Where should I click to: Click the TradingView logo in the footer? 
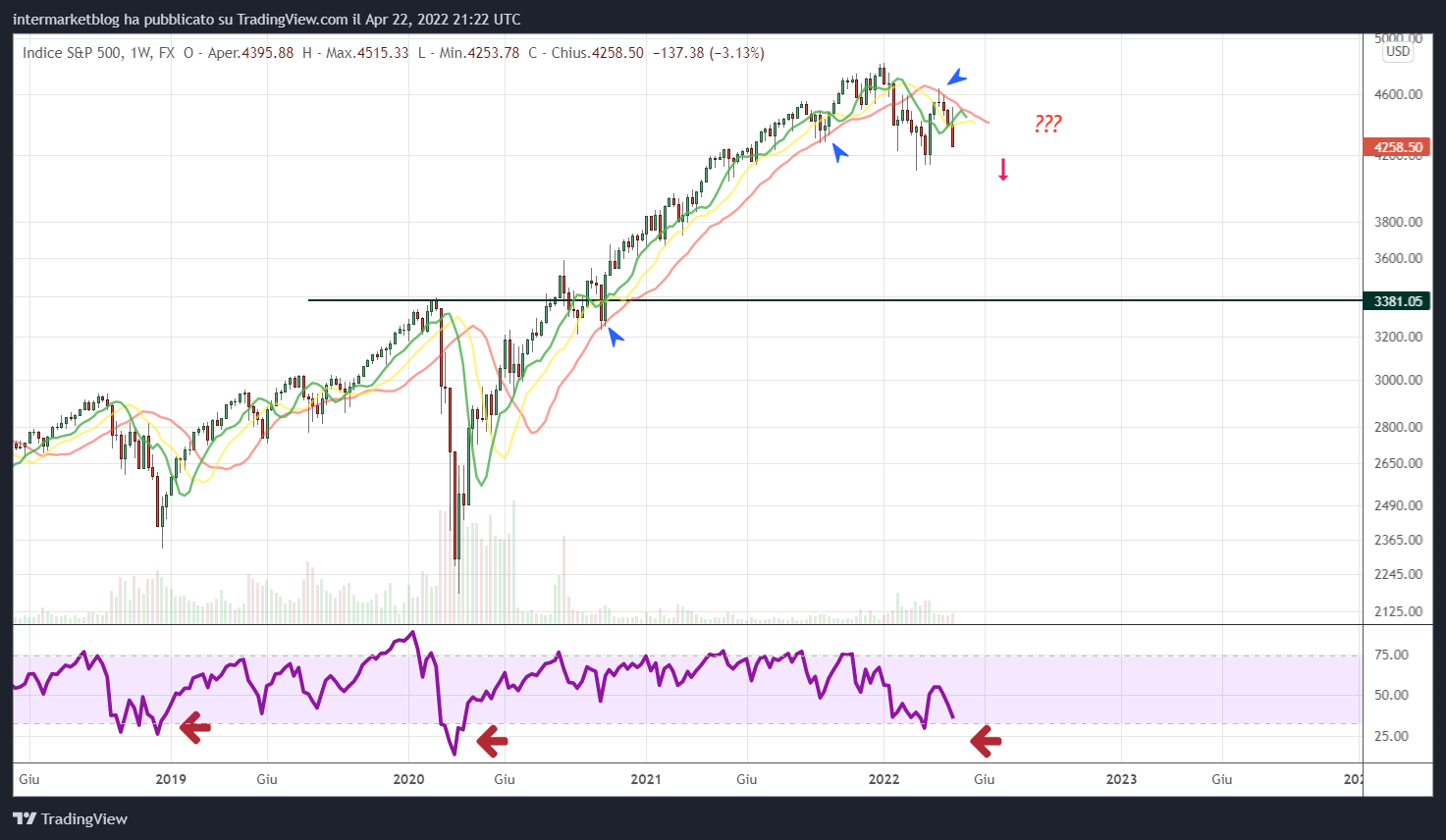coord(70,818)
